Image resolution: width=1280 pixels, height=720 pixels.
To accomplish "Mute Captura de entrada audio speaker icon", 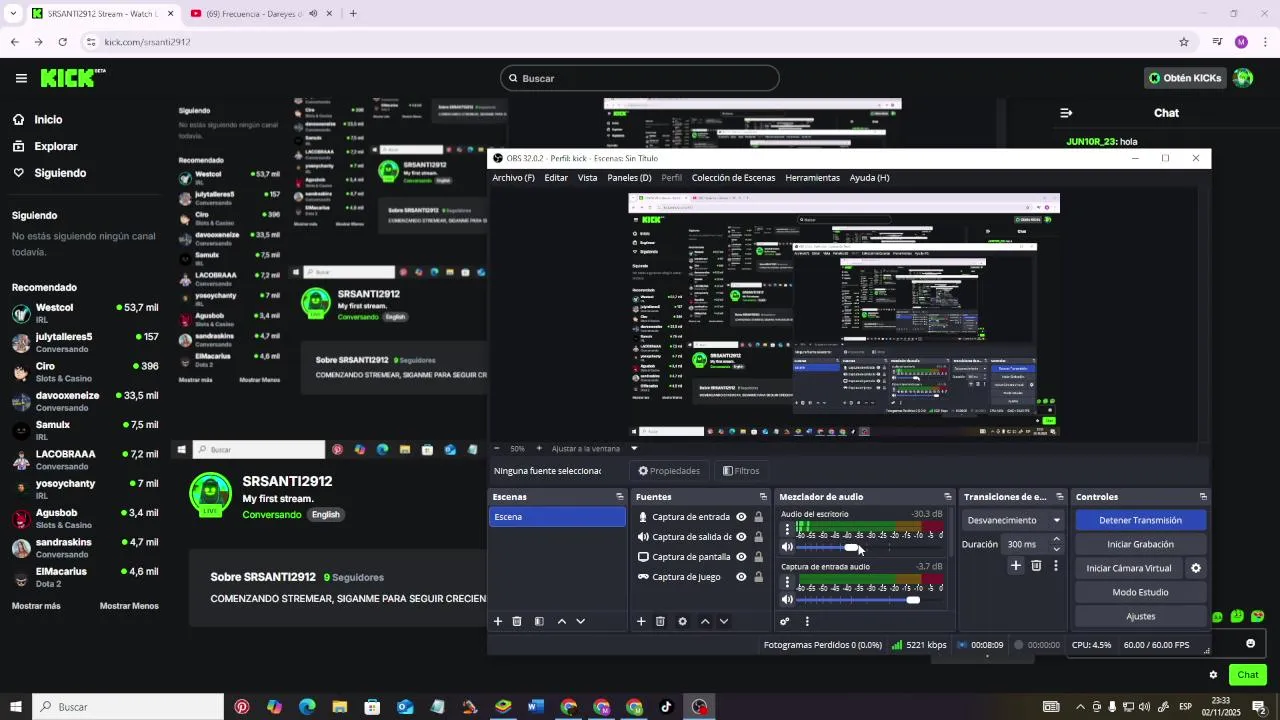I will 787,600.
